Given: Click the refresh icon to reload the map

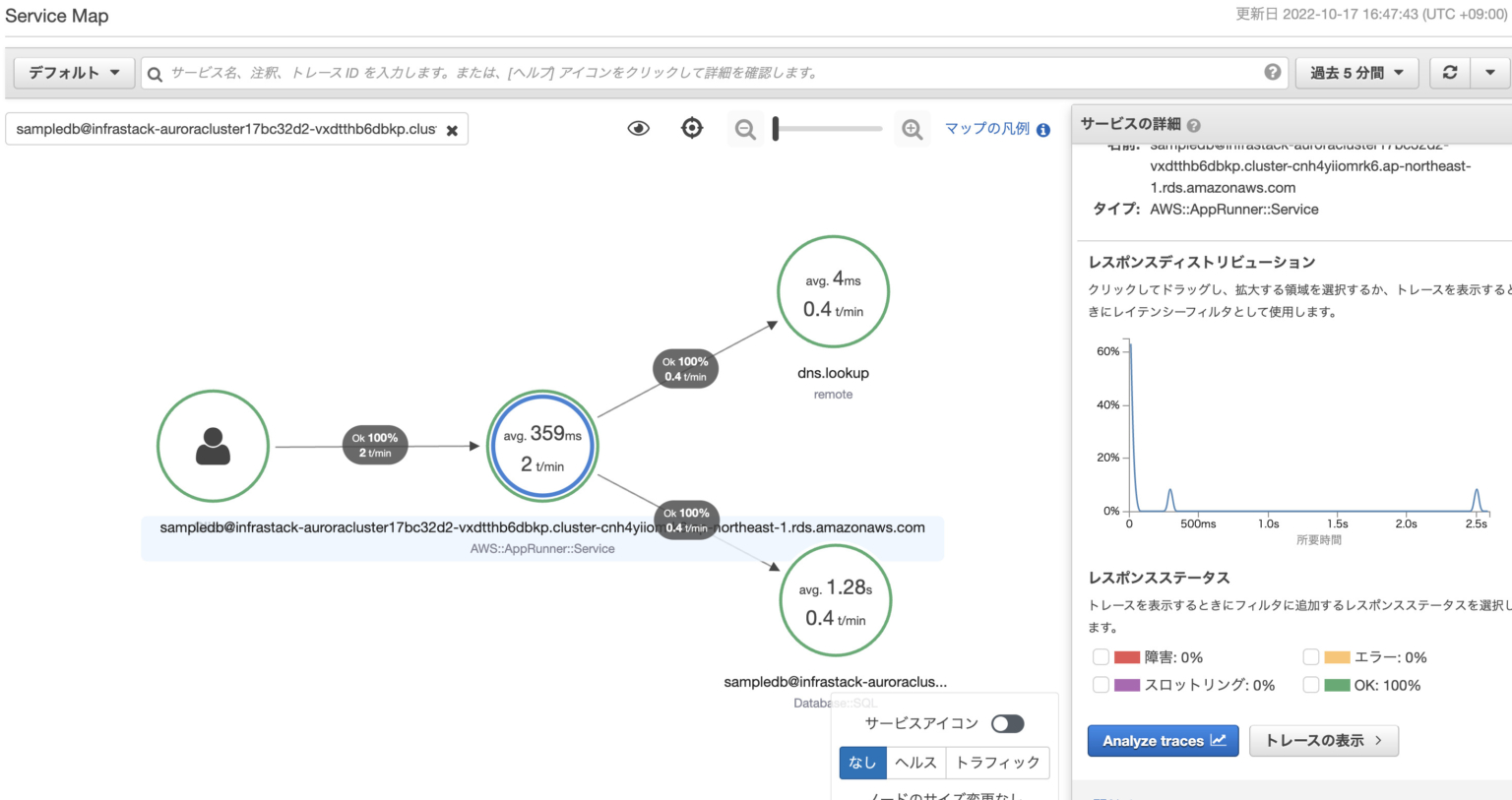Looking at the screenshot, I should (1448, 71).
